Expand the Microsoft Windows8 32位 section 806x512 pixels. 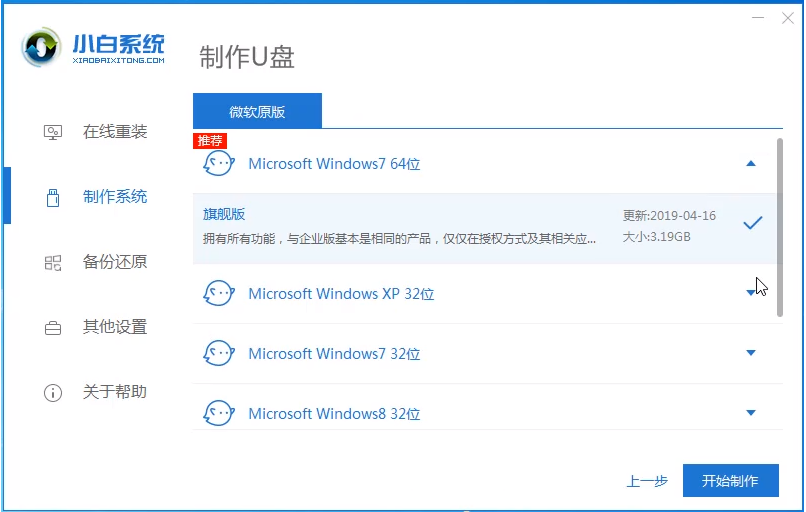(x=750, y=413)
